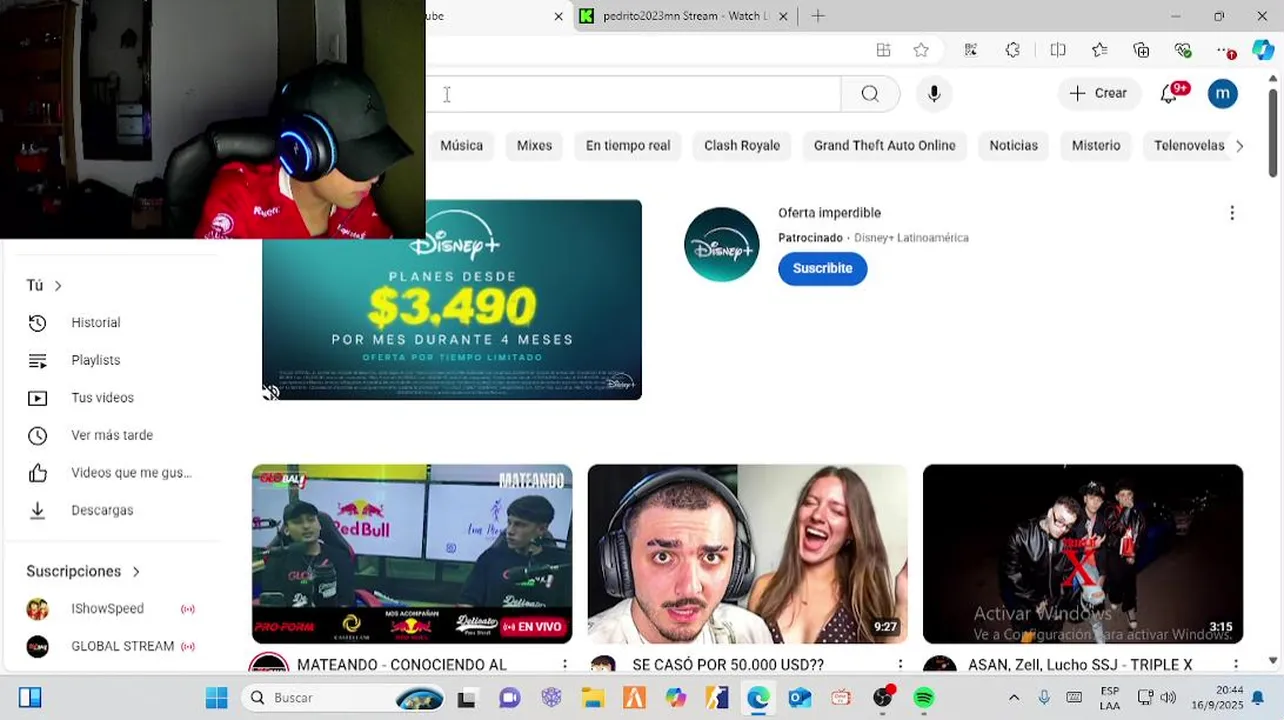This screenshot has width=1284, height=720.
Task: Click the YouTube search magnifier button
Action: coord(870,94)
